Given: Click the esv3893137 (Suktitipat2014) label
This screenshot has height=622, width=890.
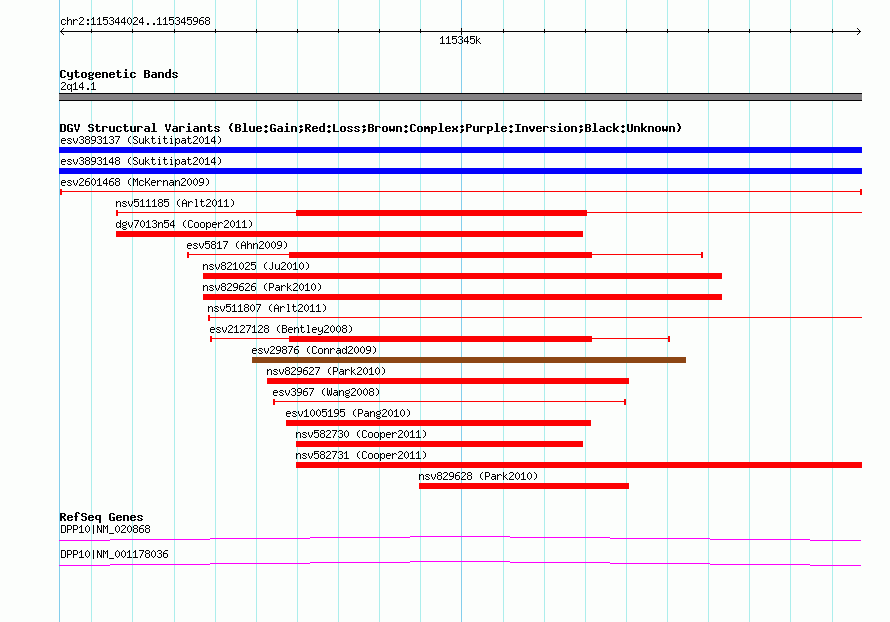Looking at the screenshot, I should point(141,140).
